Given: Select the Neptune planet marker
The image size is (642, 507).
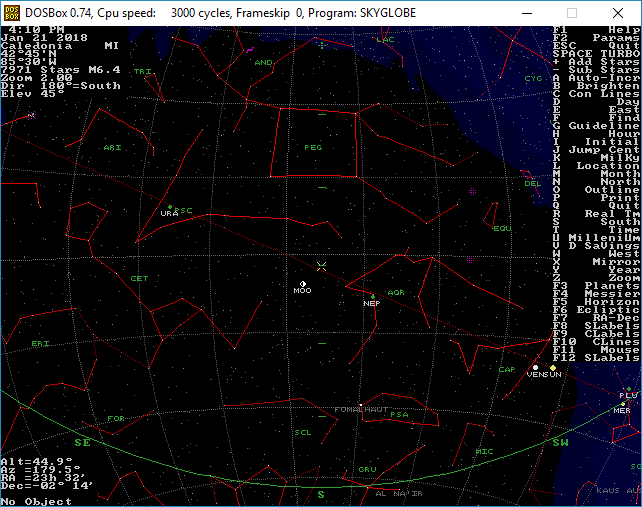Looking at the screenshot, I should tap(373, 294).
